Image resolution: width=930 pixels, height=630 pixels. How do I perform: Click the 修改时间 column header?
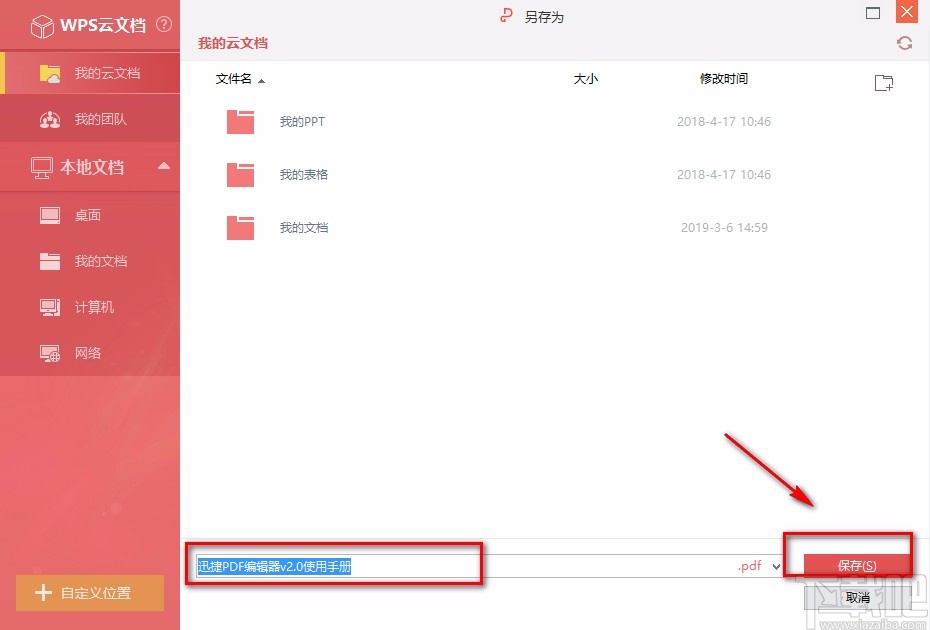click(x=724, y=78)
